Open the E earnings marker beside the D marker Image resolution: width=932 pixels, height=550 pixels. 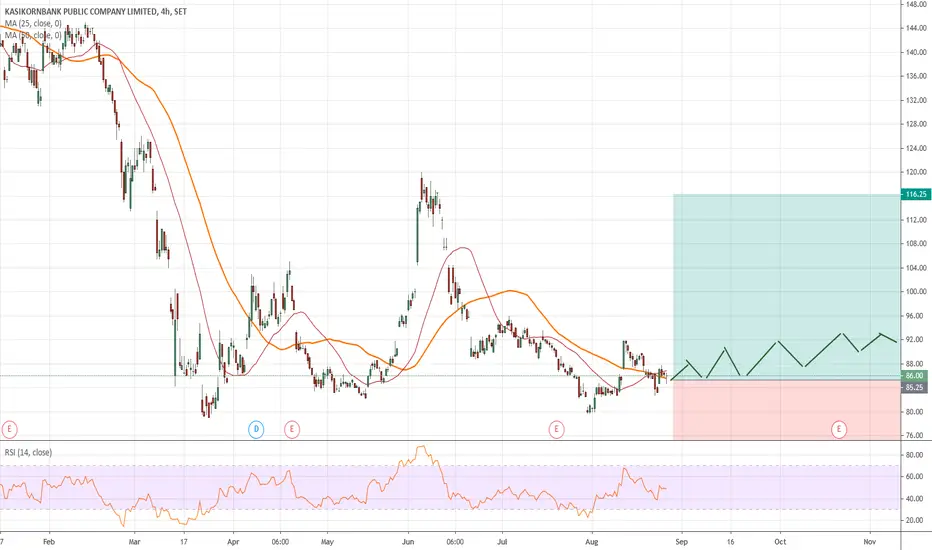(x=292, y=429)
